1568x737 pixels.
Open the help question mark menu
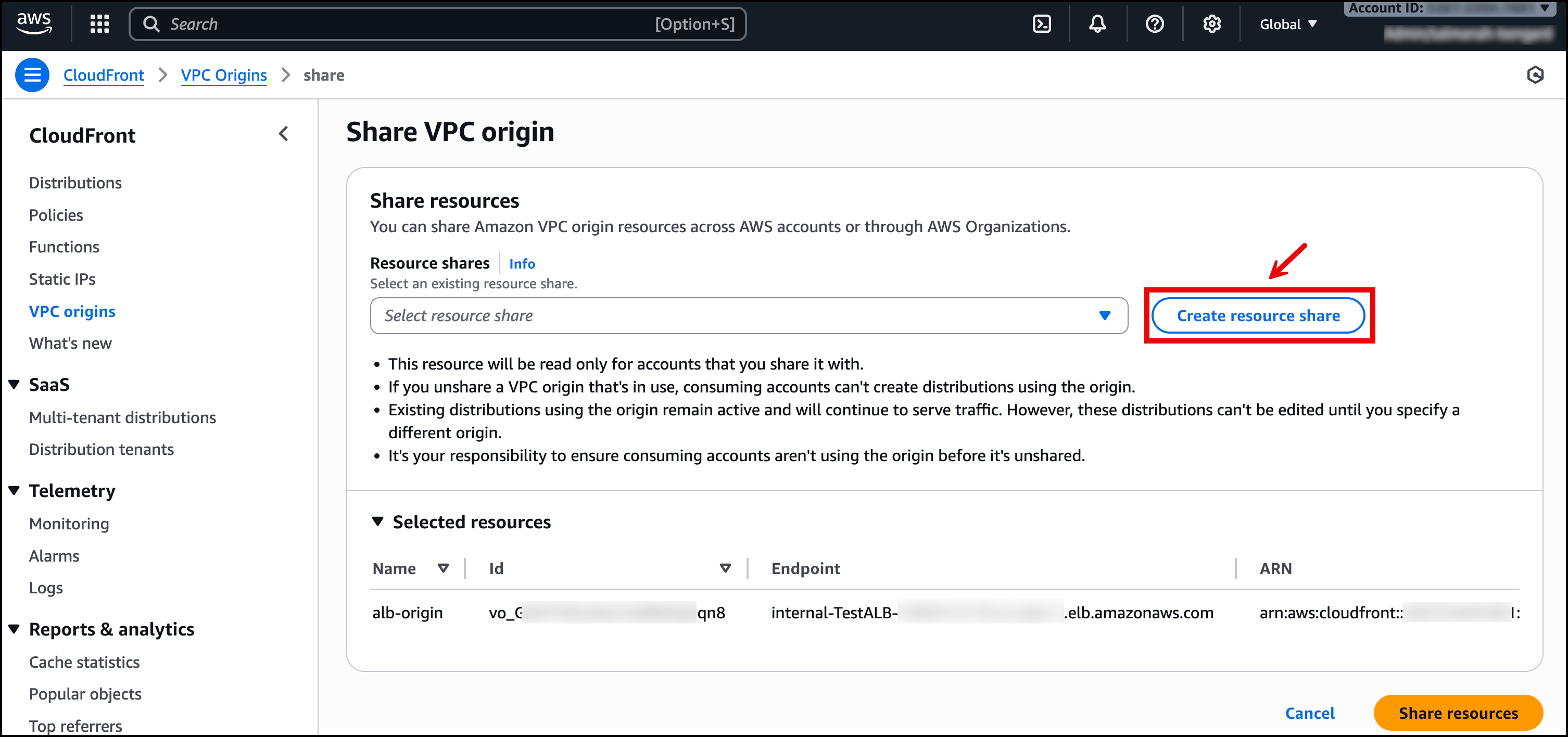click(x=1154, y=24)
